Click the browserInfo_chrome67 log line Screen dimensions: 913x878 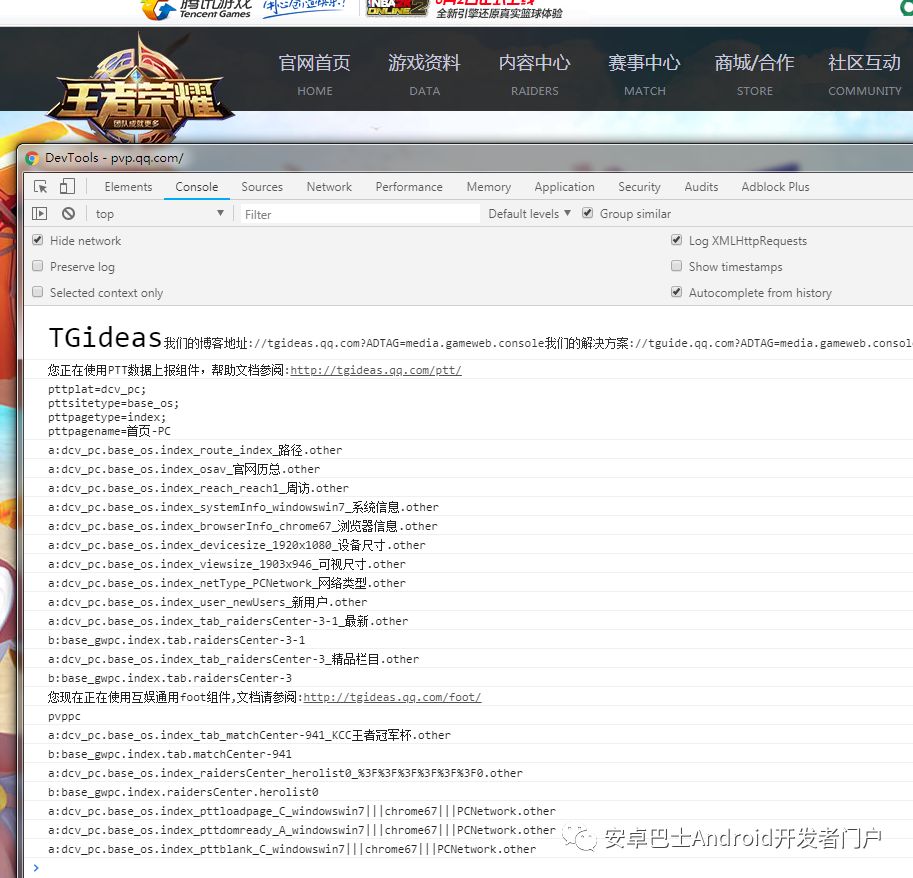click(x=242, y=526)
